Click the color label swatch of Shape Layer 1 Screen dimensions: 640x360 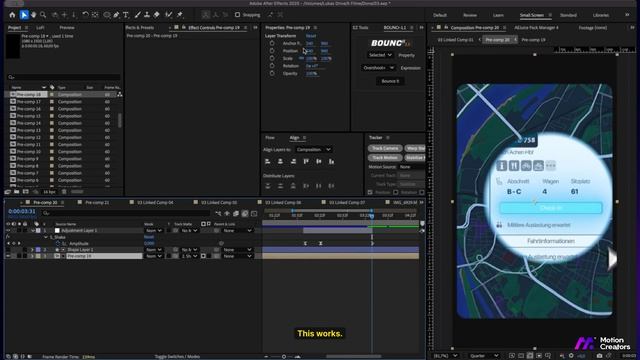[x=38, y=249]
